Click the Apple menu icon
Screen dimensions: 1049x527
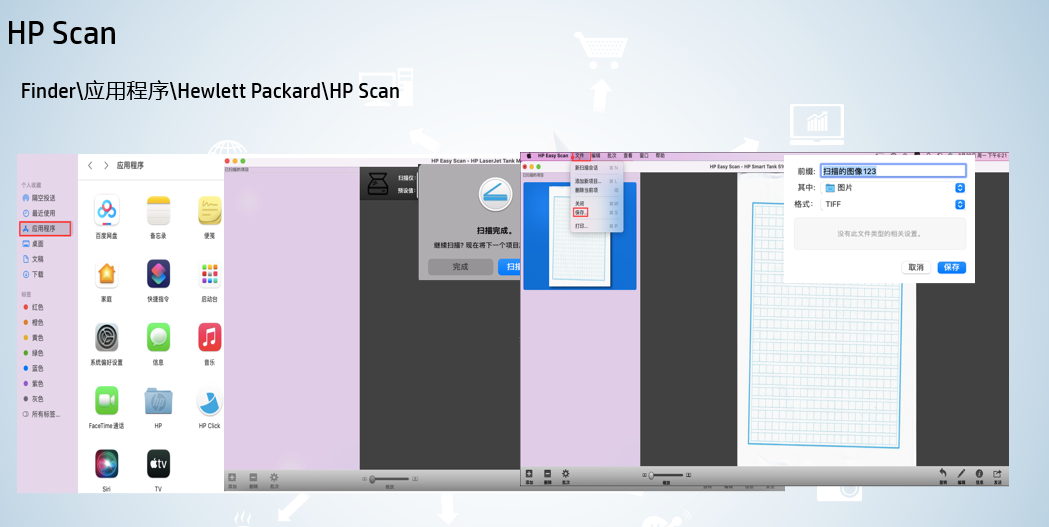coord(529,156)
